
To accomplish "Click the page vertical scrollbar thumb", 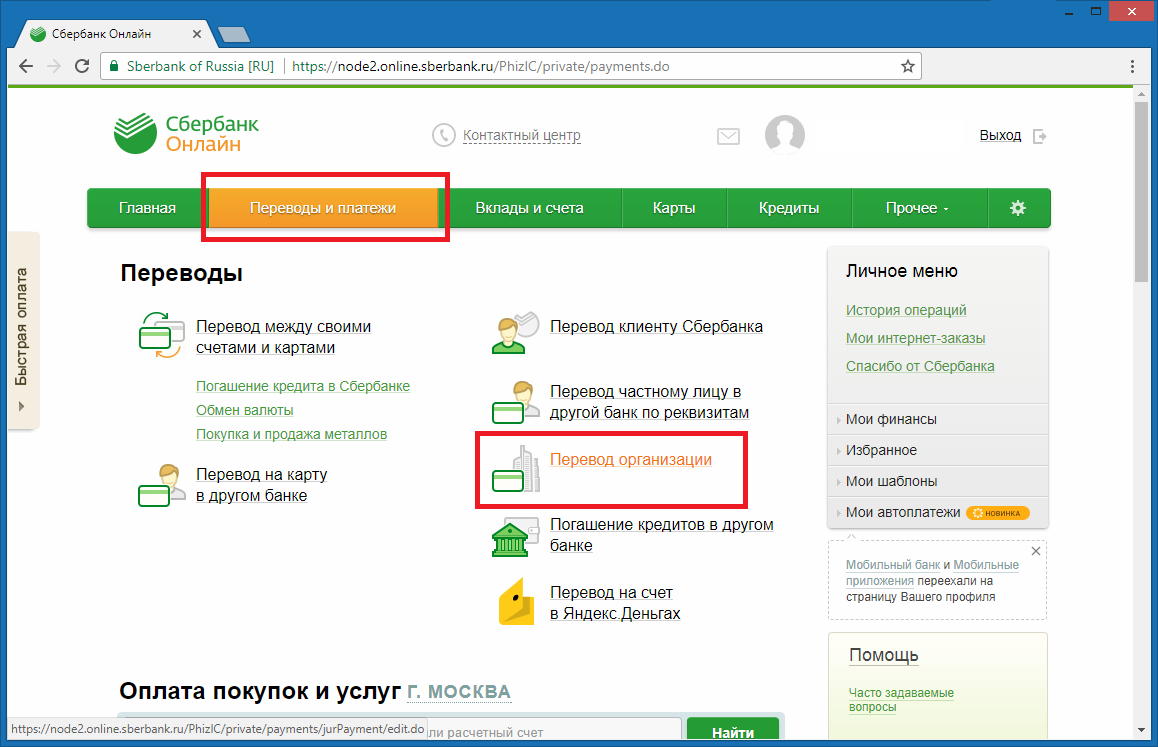I will click(x=1141, y=191).
